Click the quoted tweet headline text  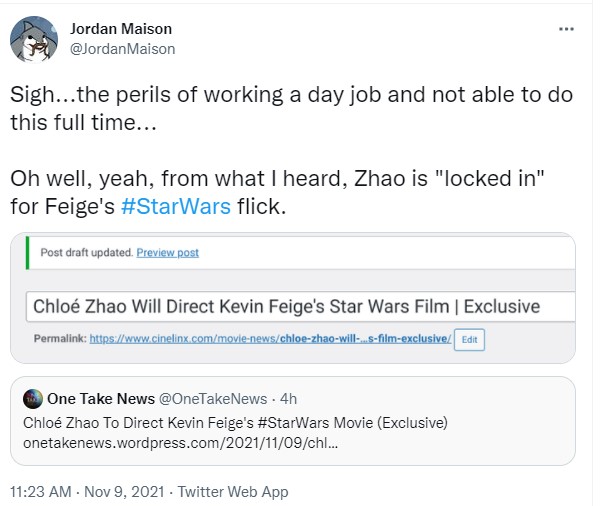235,423
